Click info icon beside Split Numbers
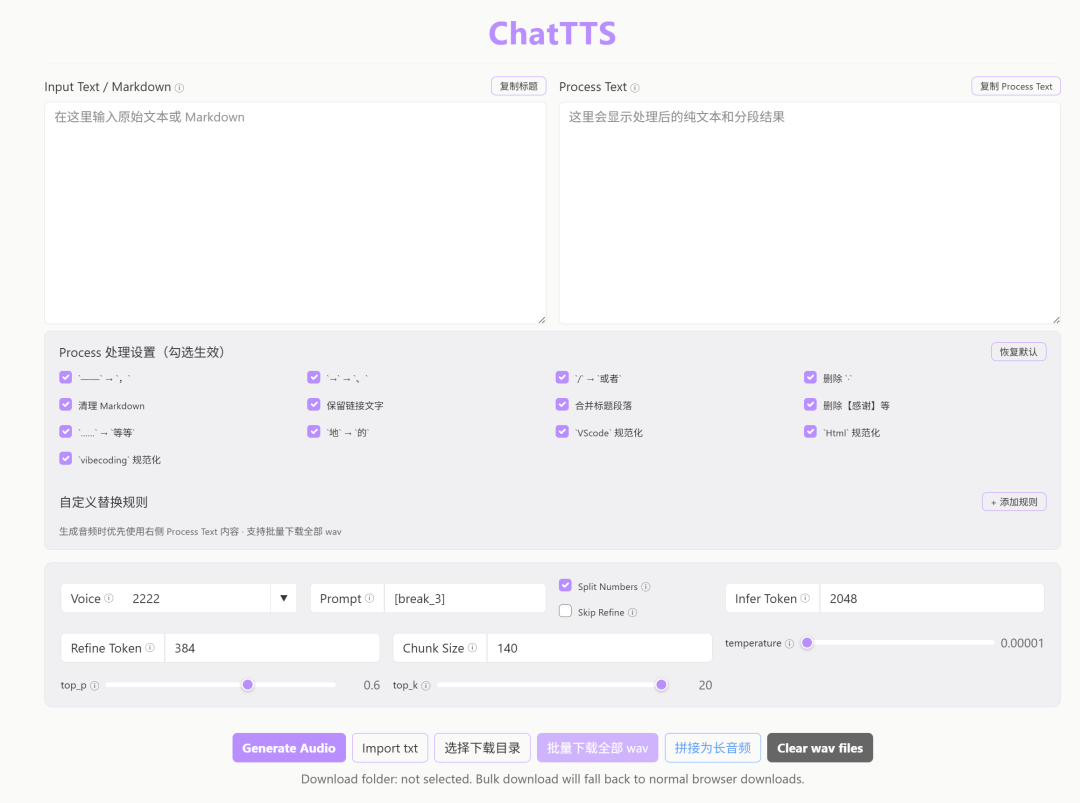 (645, 587)
